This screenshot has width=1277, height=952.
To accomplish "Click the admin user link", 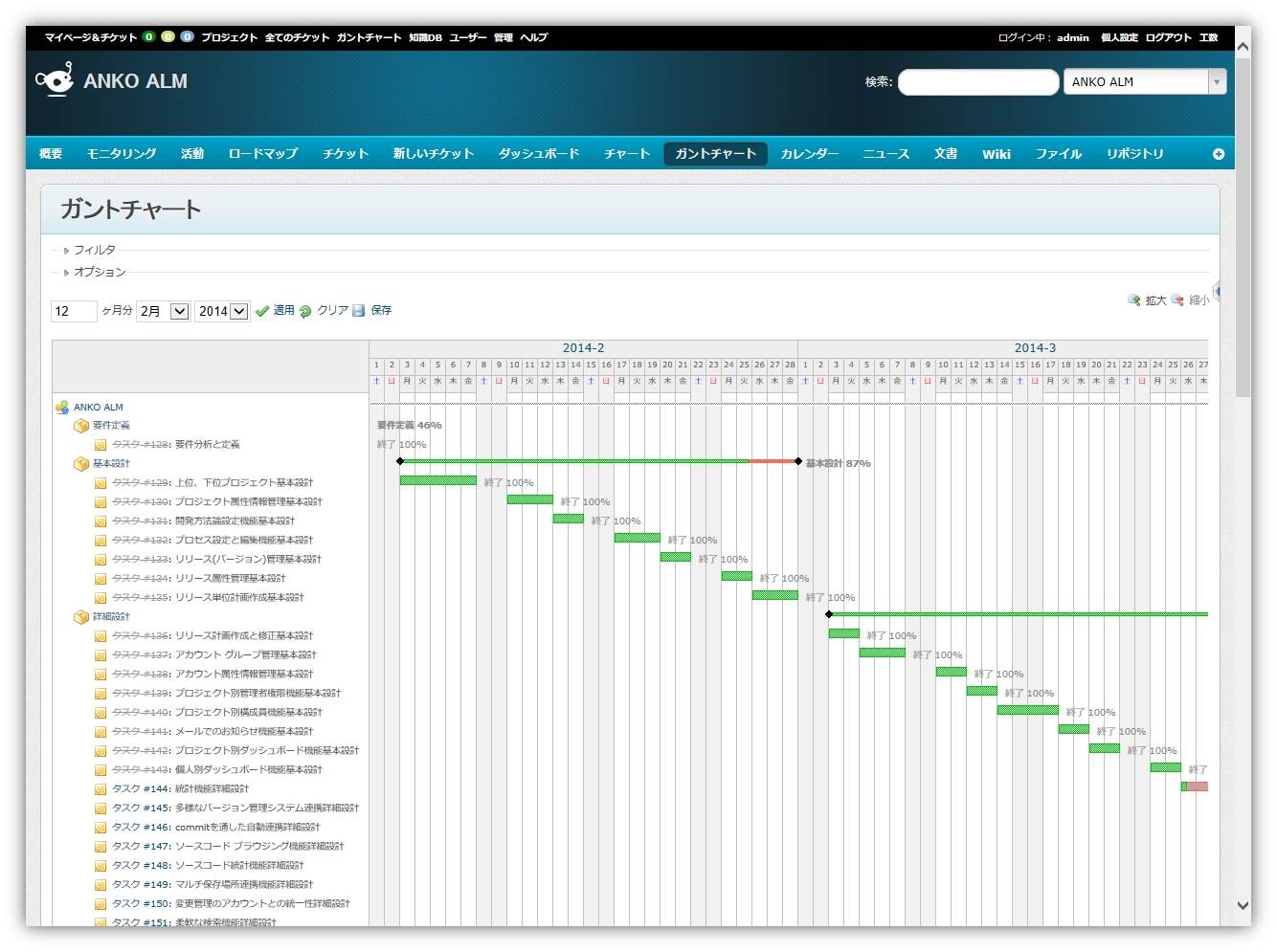I will 1073,37.
